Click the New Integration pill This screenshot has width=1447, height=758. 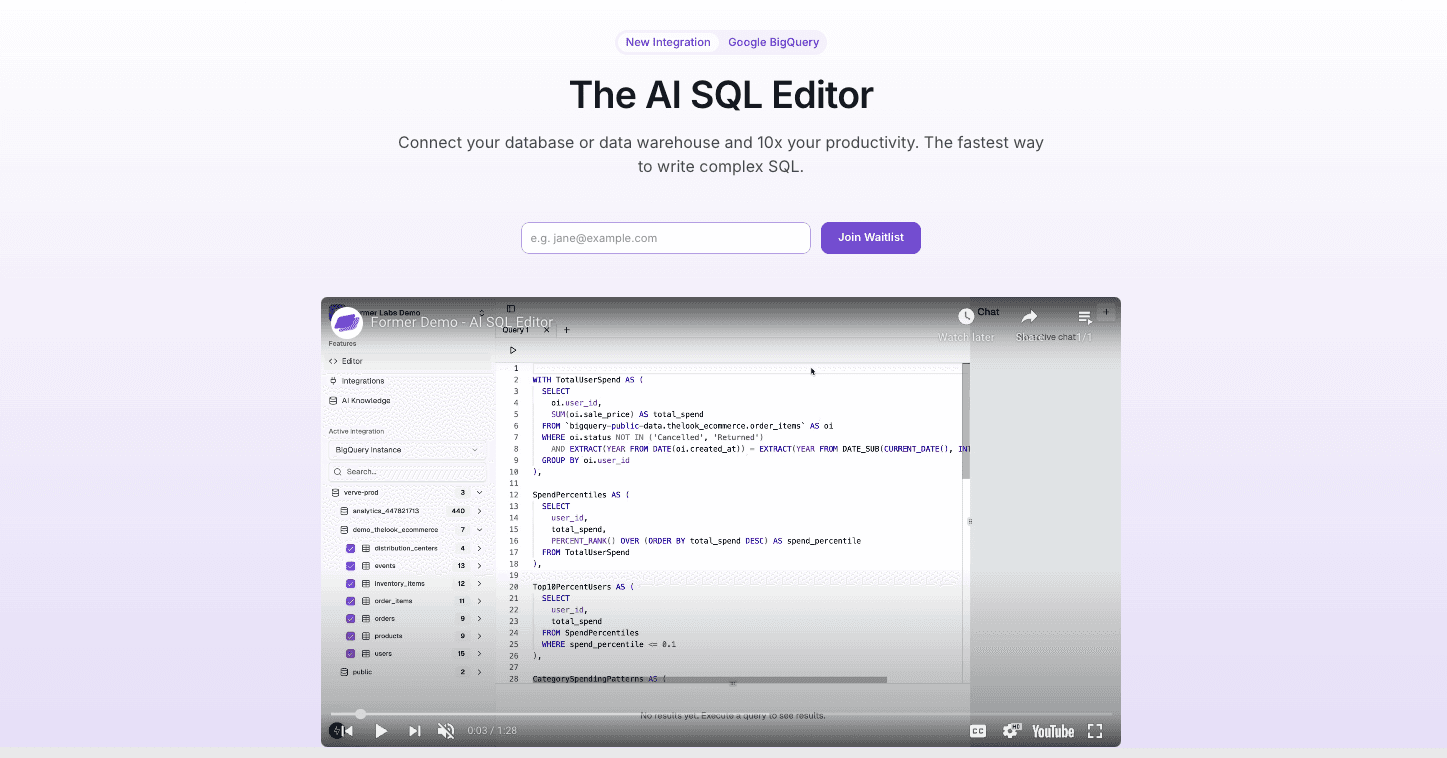click(668, 42)
